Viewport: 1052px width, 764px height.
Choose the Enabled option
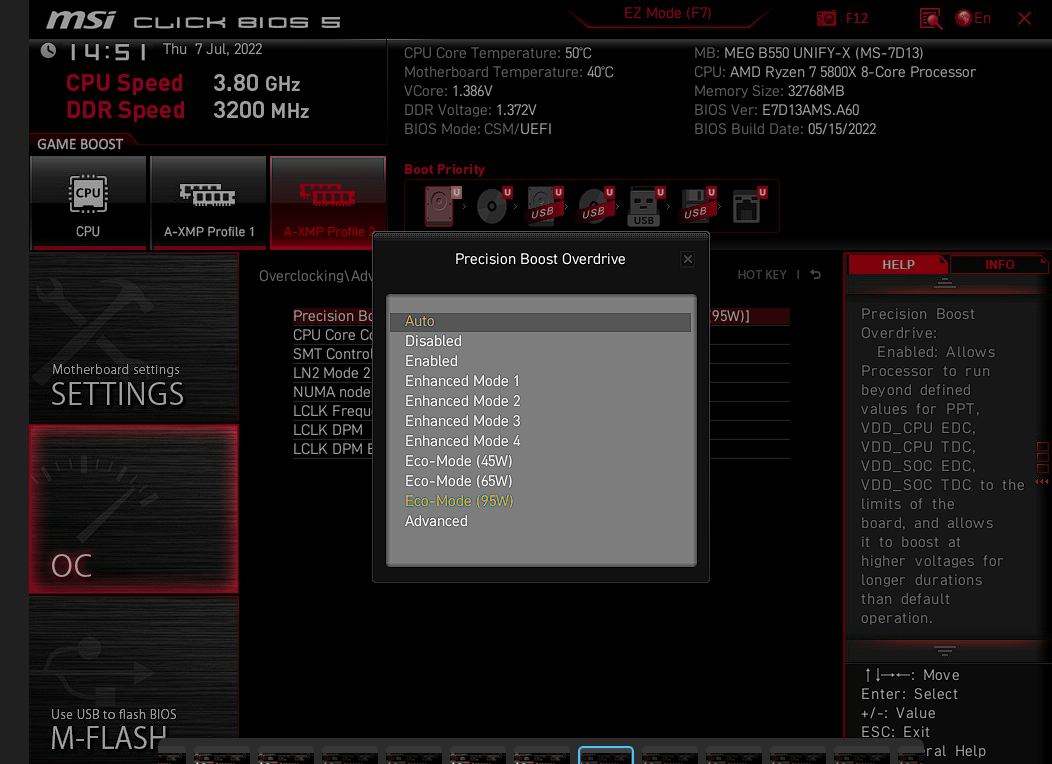click(x=540, y=362)
